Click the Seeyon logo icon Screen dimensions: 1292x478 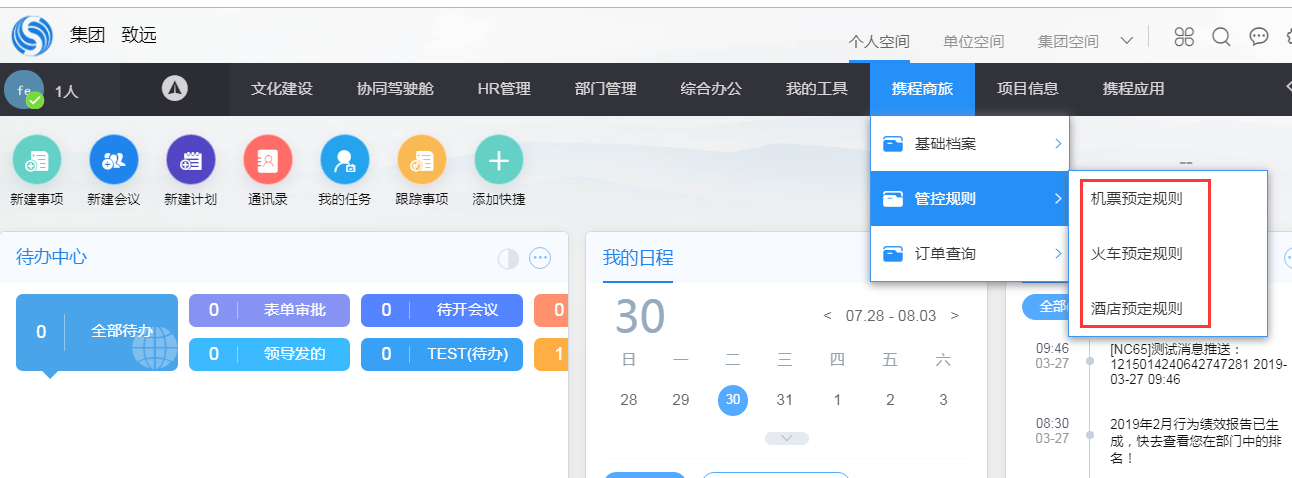[31, 36]
